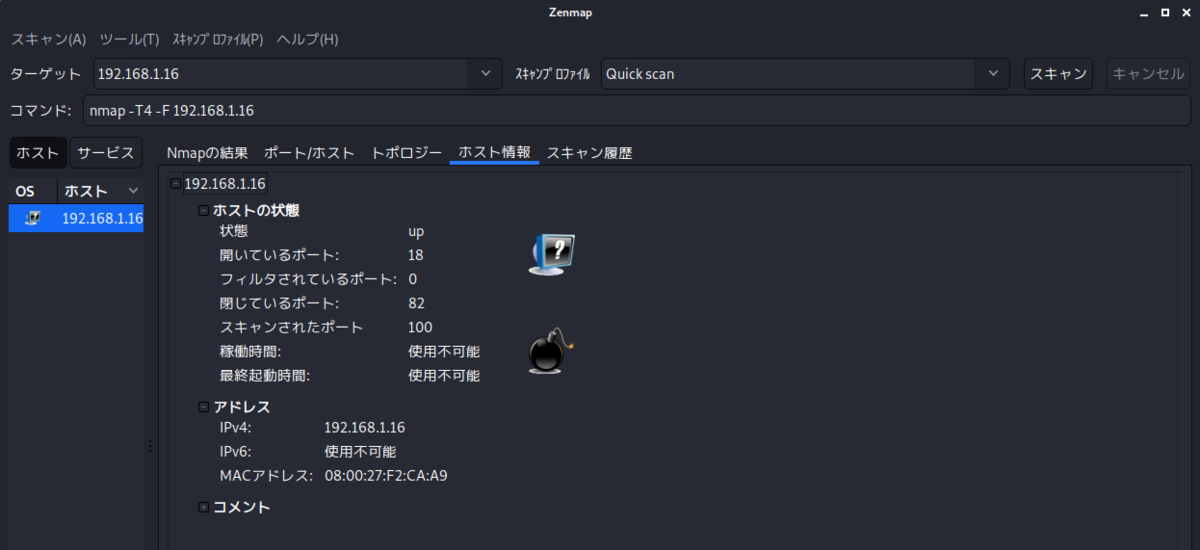This screenshot has width=1200, height=550.
Task: Click the 閉じているポート label
Action: 279,303
